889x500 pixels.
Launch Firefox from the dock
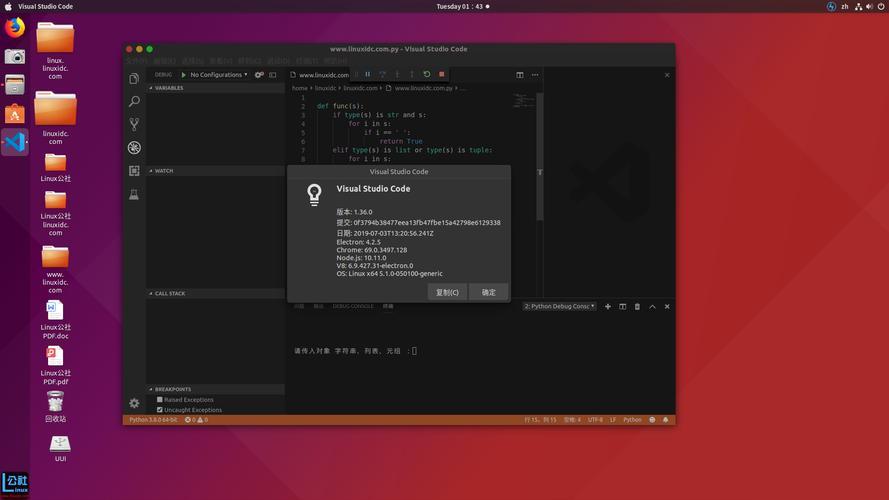tap(15, 27)
